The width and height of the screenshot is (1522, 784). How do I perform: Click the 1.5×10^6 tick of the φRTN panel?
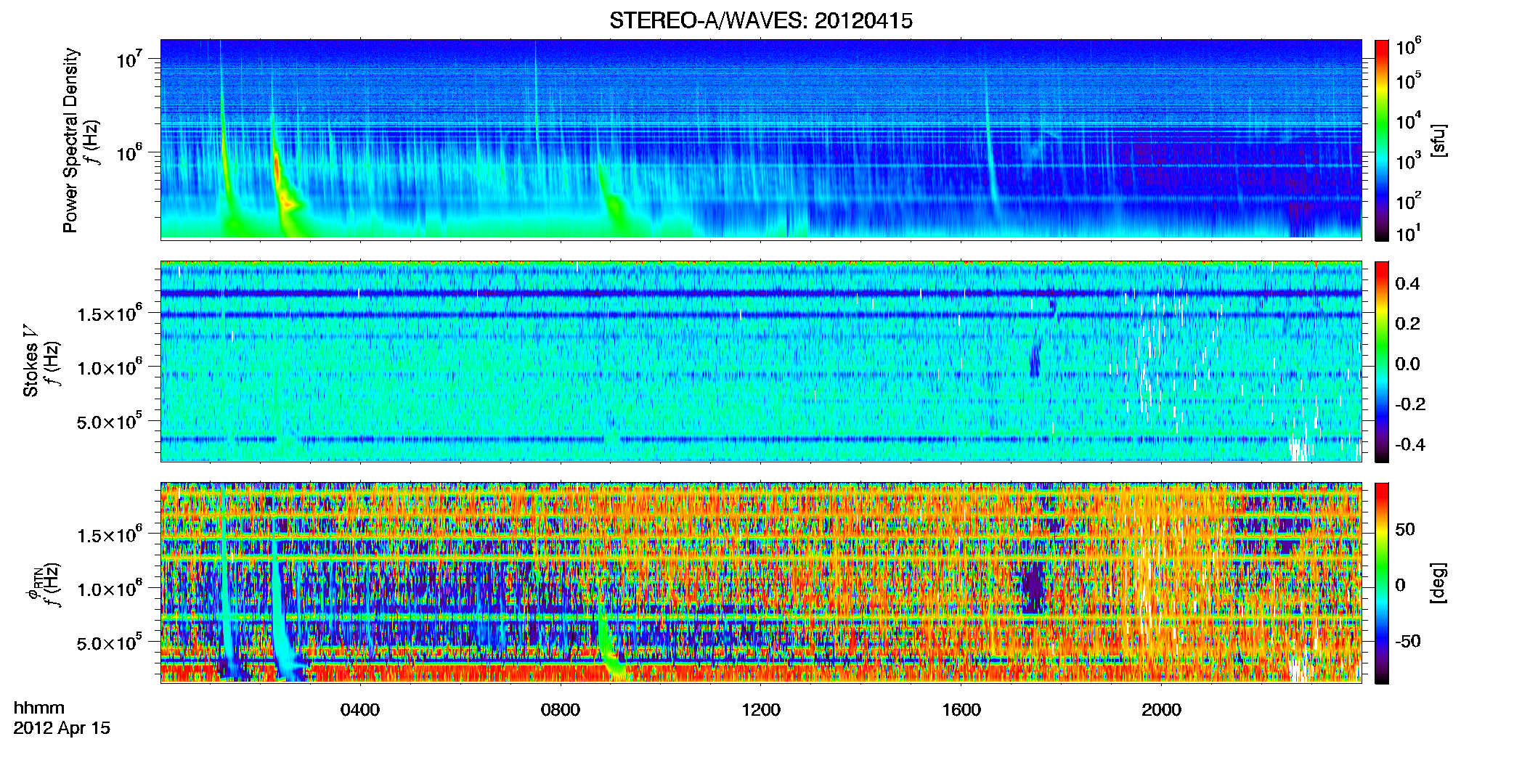coord(109,535)
